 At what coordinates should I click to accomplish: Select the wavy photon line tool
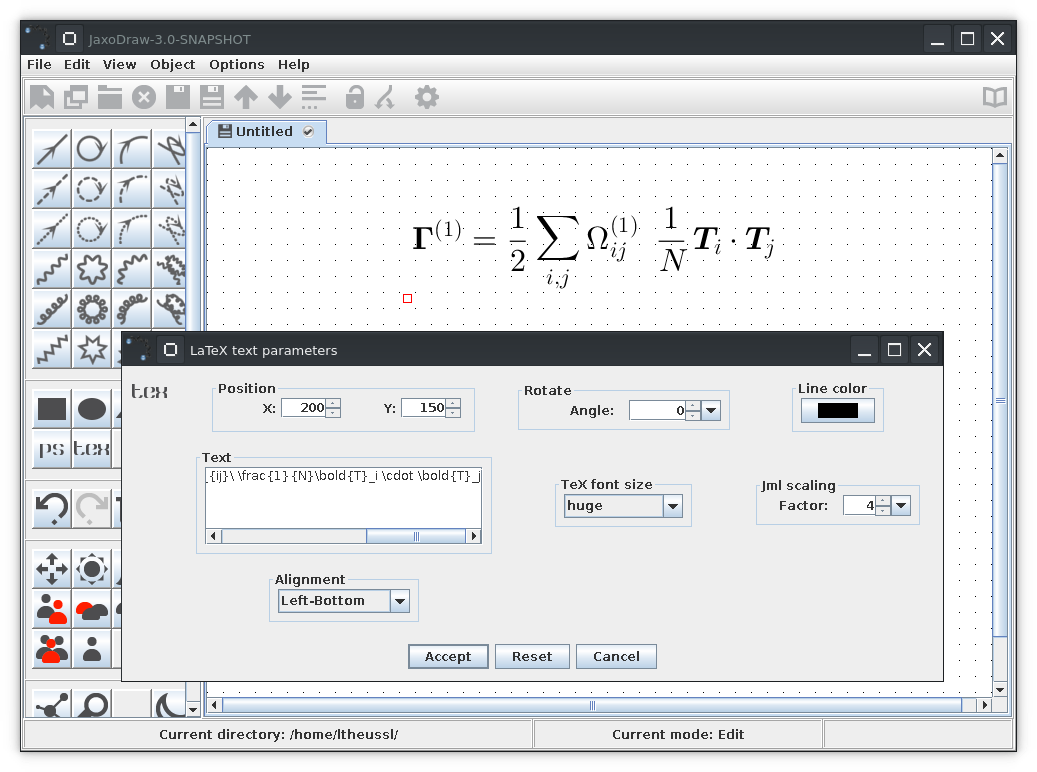[x=52, y=269]
